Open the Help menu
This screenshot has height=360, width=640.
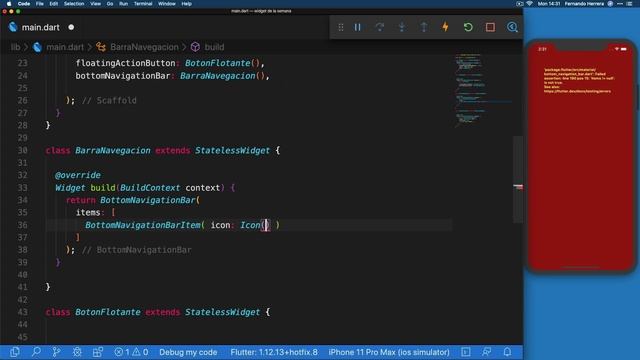tap(187, 4)
